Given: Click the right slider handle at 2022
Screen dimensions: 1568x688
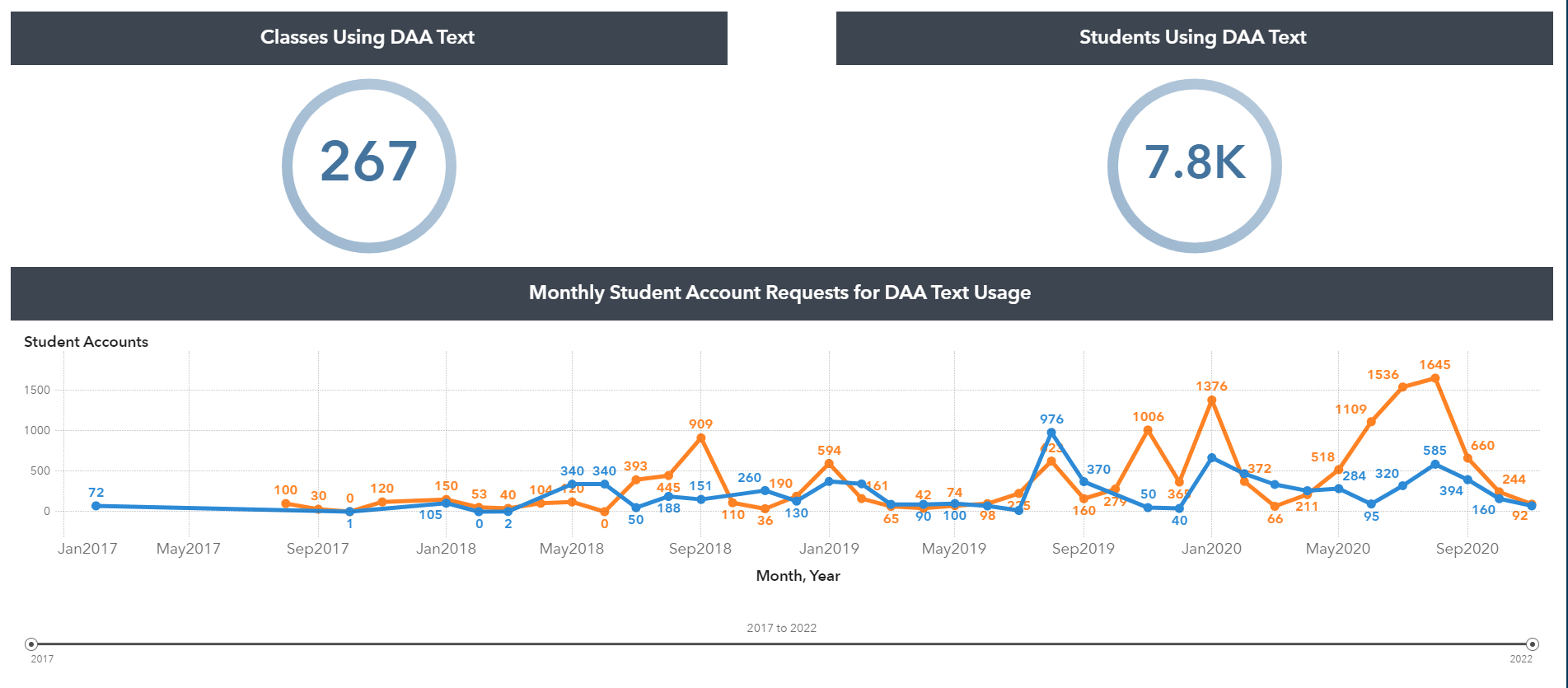Looking at the screenshot, I should 1533,644.
